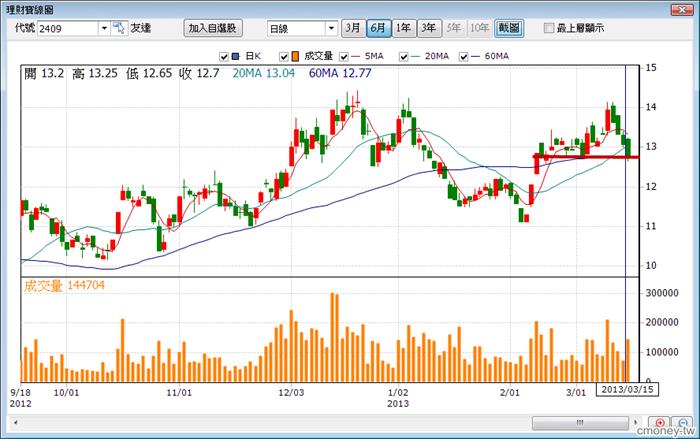Click the horizontal scrollbar thumb
Image resolution: width=700 pixels, height=439 pixels.
point(581,422)
